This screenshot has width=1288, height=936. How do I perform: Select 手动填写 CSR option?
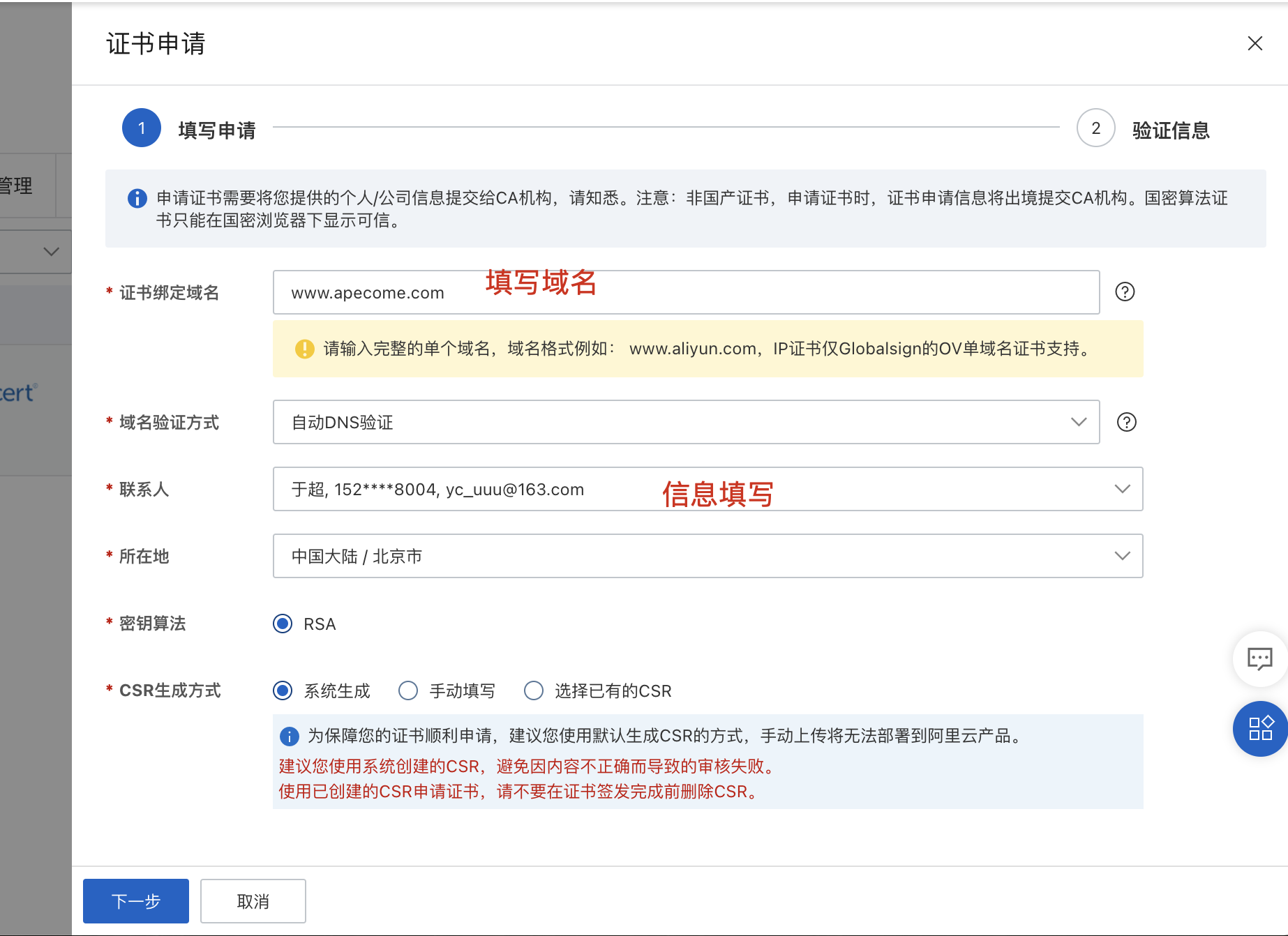coord(408,690)
